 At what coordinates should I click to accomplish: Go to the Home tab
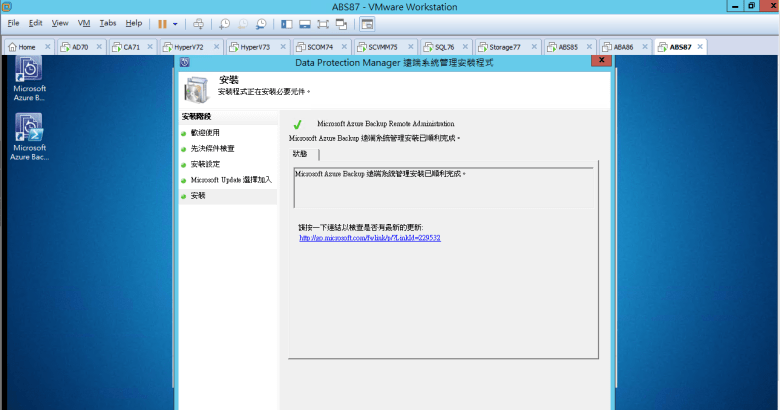click(x=25, y=47)
